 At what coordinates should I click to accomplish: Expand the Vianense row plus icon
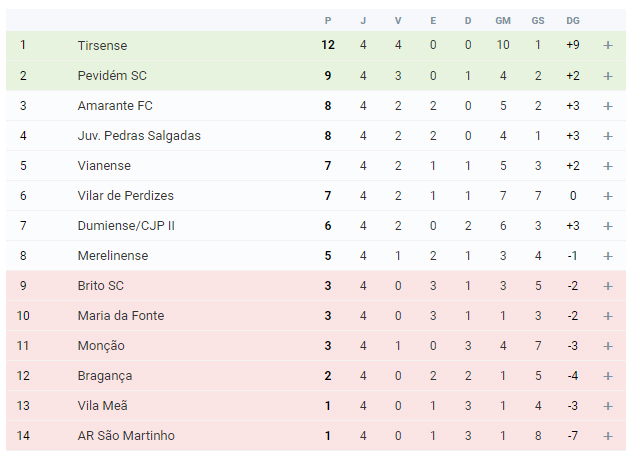pos(608,166)
